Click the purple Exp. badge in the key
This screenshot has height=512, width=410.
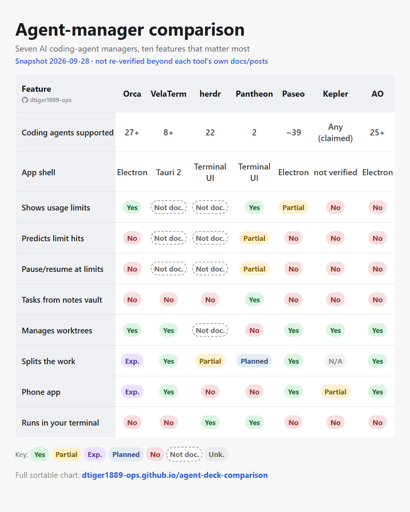[x=95, y=454]
